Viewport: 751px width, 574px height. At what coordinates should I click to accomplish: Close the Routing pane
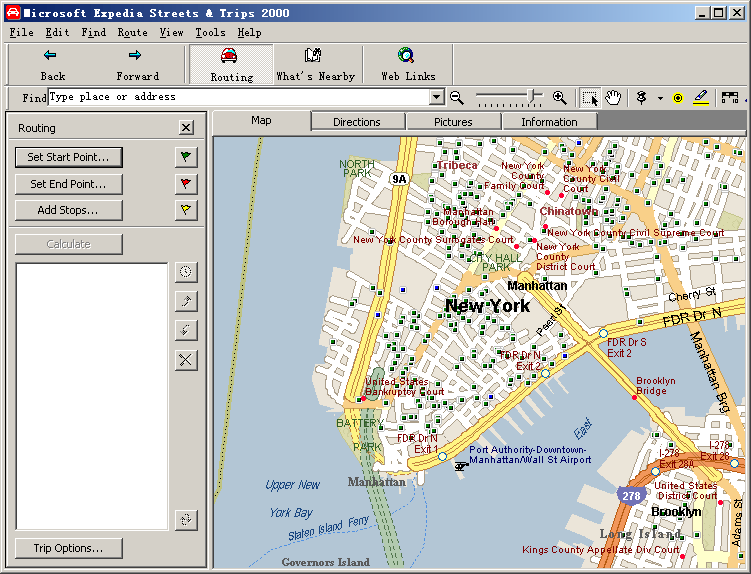(186, 127)
